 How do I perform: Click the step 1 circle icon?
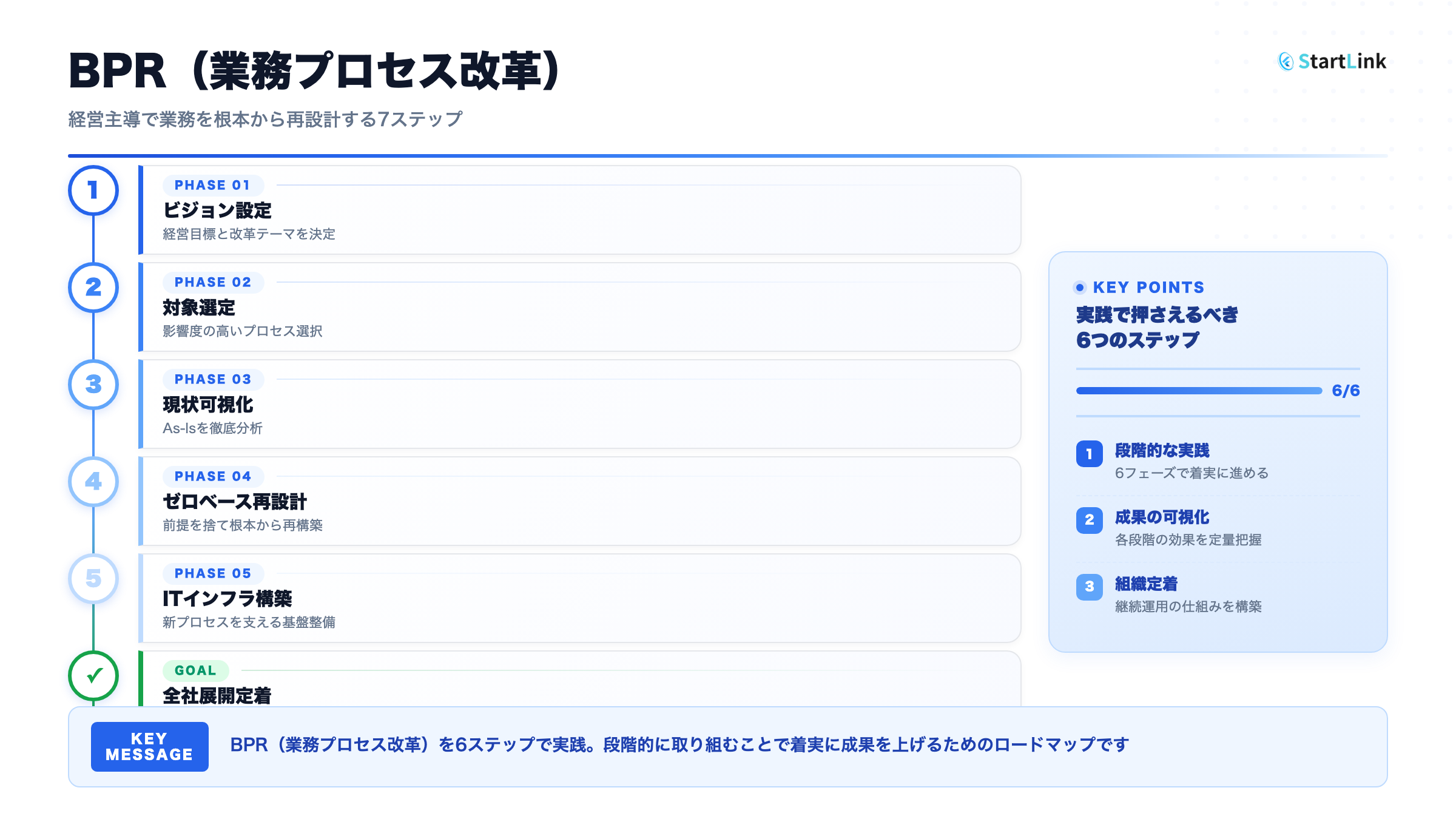click(x=93, y=190)
